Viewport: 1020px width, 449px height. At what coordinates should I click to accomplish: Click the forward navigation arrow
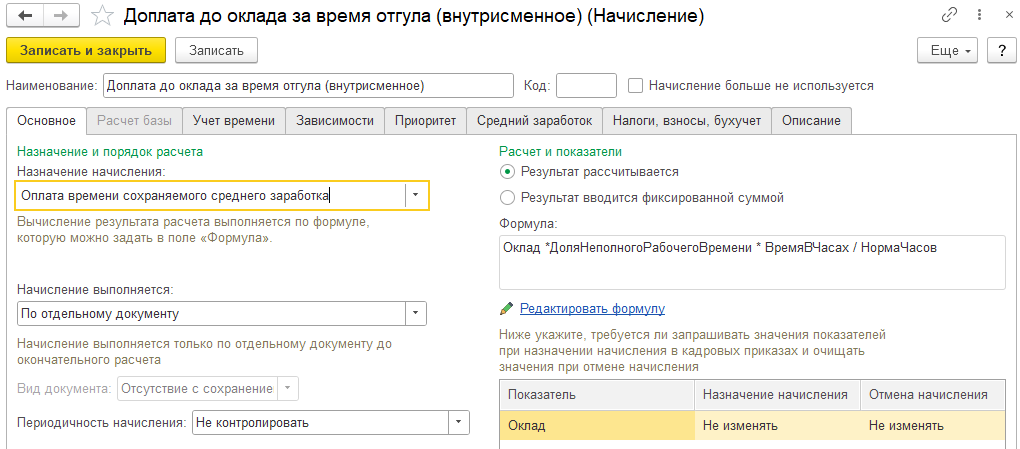tap(60, 17)
